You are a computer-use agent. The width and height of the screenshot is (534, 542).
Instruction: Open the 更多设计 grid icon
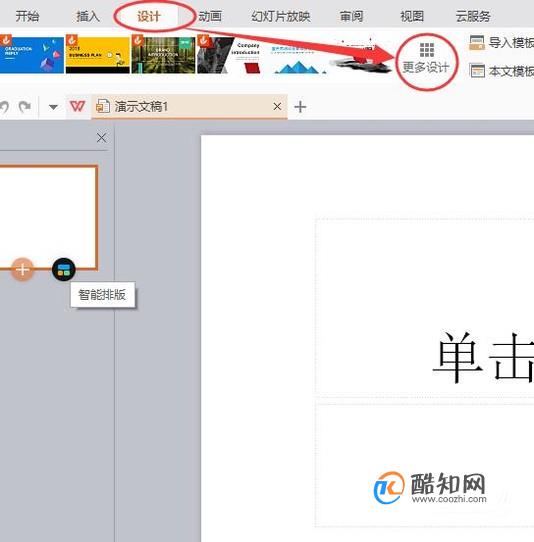[427, 50]
